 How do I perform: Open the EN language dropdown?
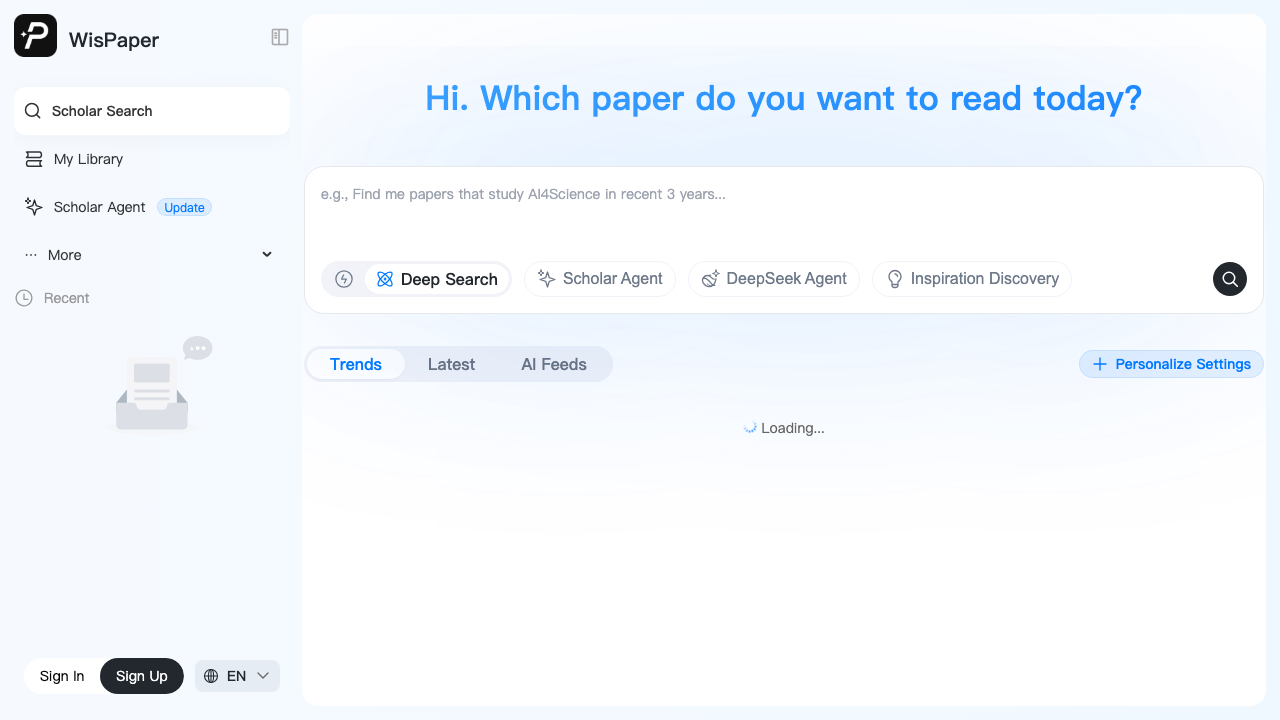(x=237, y=676)
